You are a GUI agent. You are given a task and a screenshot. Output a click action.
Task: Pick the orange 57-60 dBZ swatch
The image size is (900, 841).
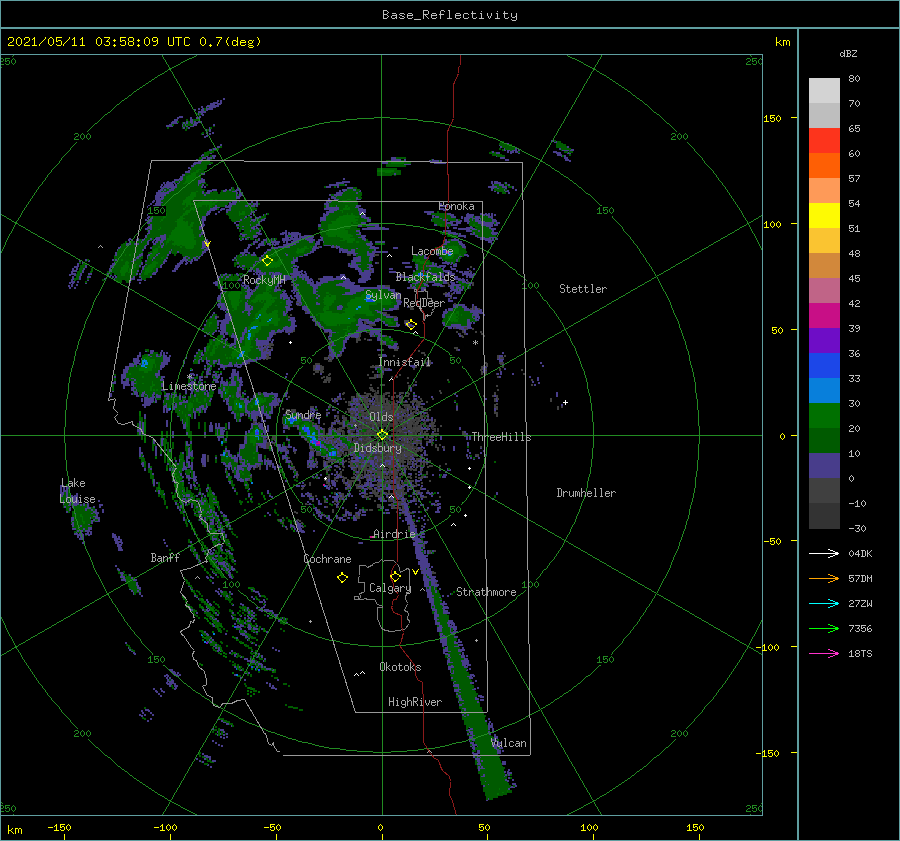pos(824,166)
